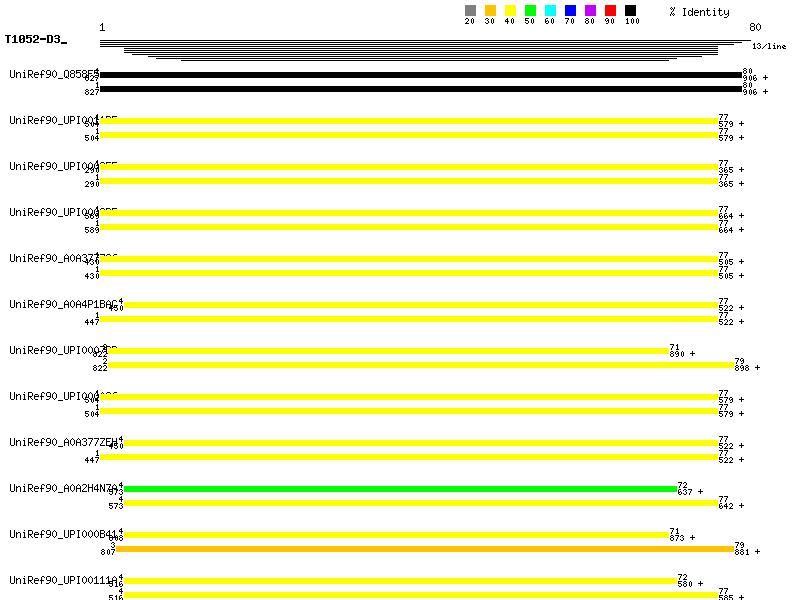Screen dimensions: 800x600
Task: Click the green alignment bar for A0A2H4N7A
Action: [398, 489]
